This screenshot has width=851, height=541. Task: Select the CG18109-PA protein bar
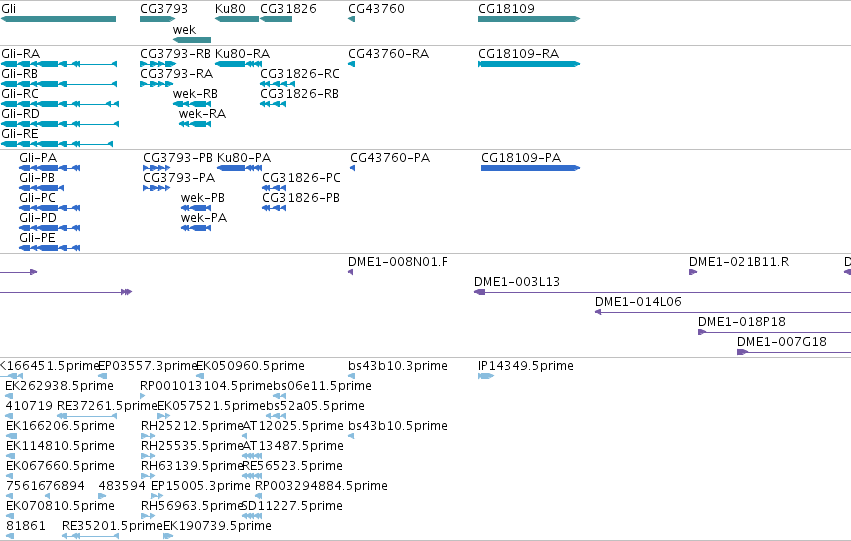[531, 168]
